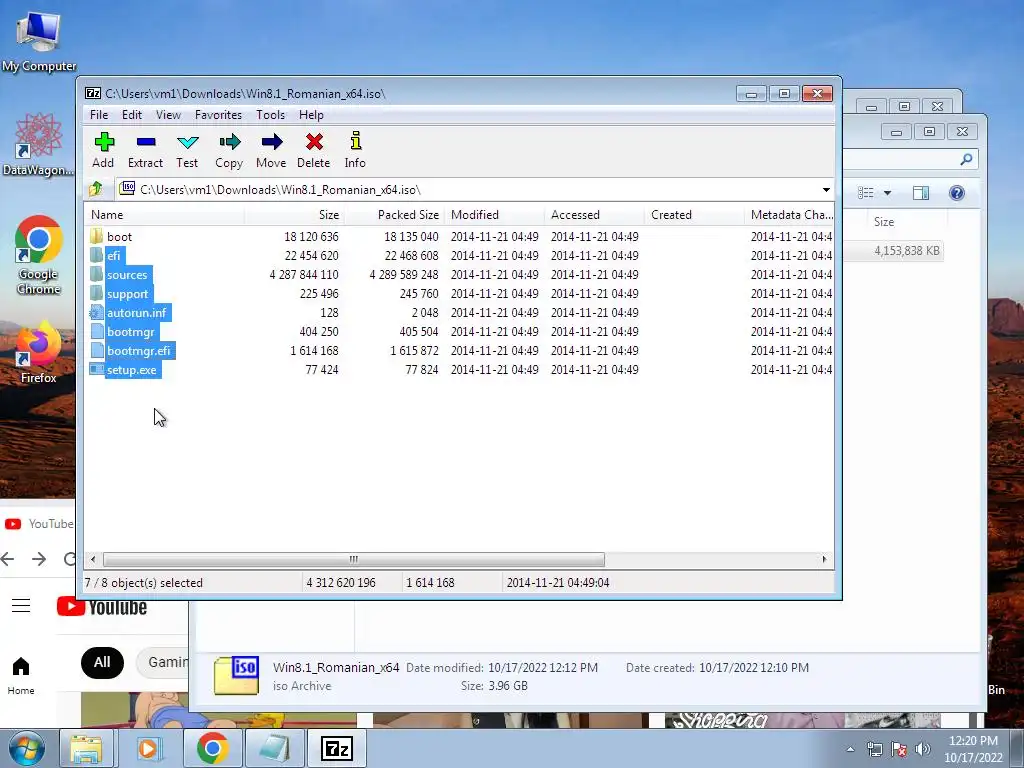Sort by Metadata Changed column header
1024x768 pixels.
point(789,215)
